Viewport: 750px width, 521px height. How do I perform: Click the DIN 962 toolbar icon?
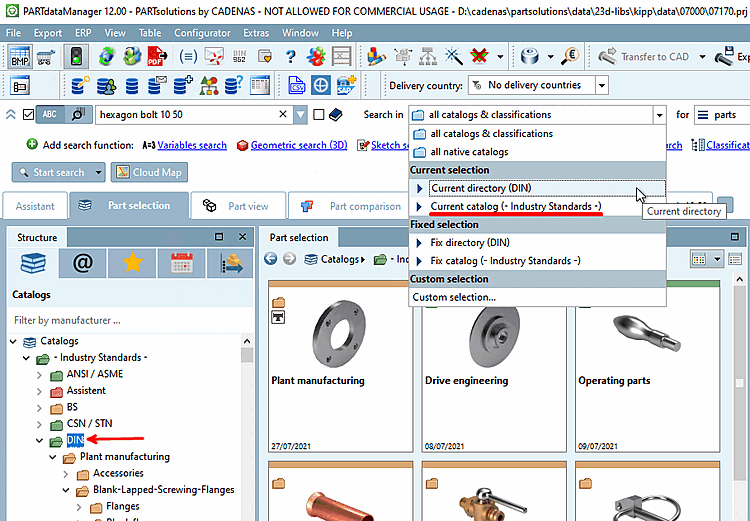[x=239, y=56]
